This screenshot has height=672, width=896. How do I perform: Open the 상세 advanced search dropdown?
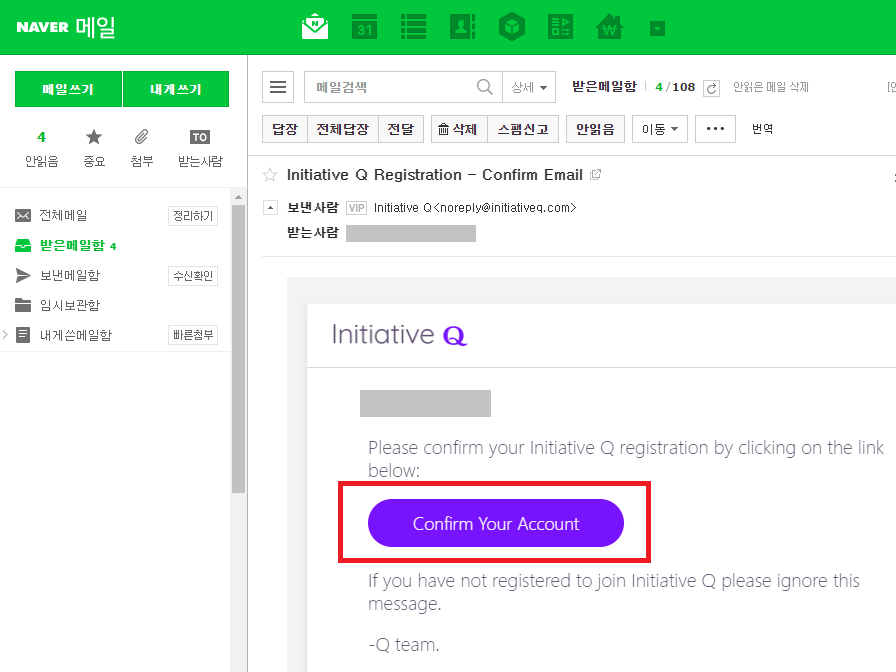529,87
